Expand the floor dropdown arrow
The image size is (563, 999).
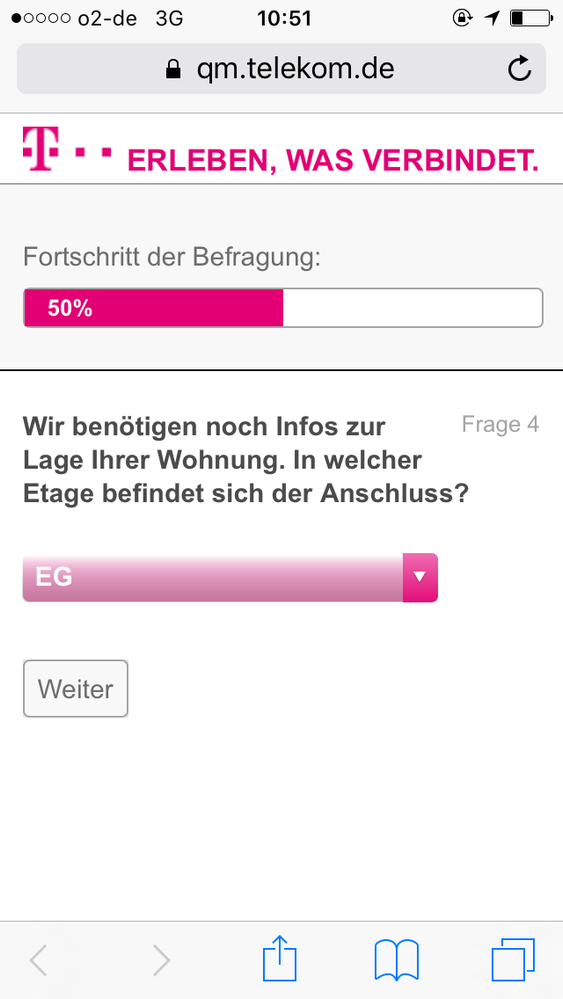[x=420, y=577]
